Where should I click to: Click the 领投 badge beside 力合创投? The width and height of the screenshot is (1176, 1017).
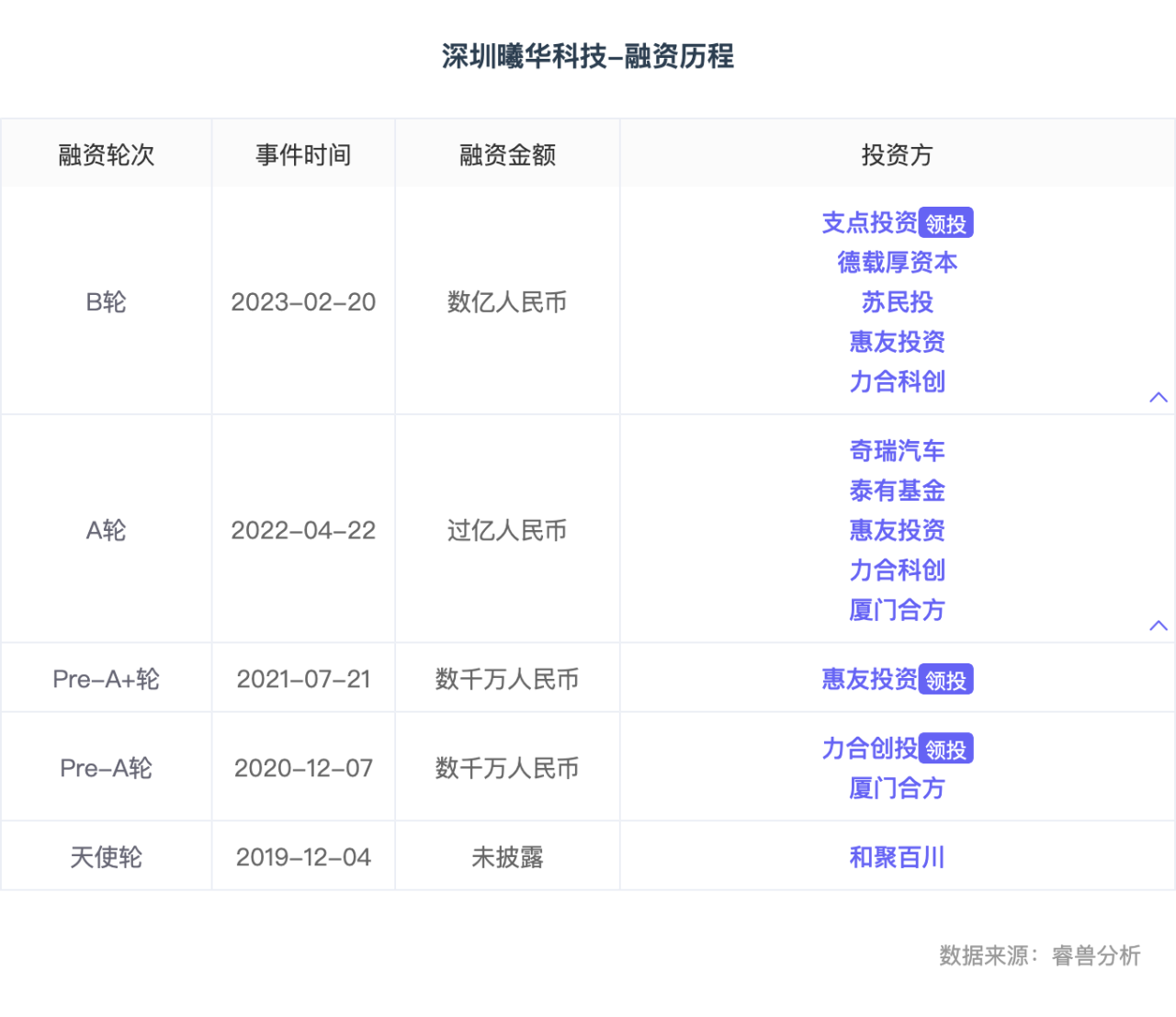[946, 749]
